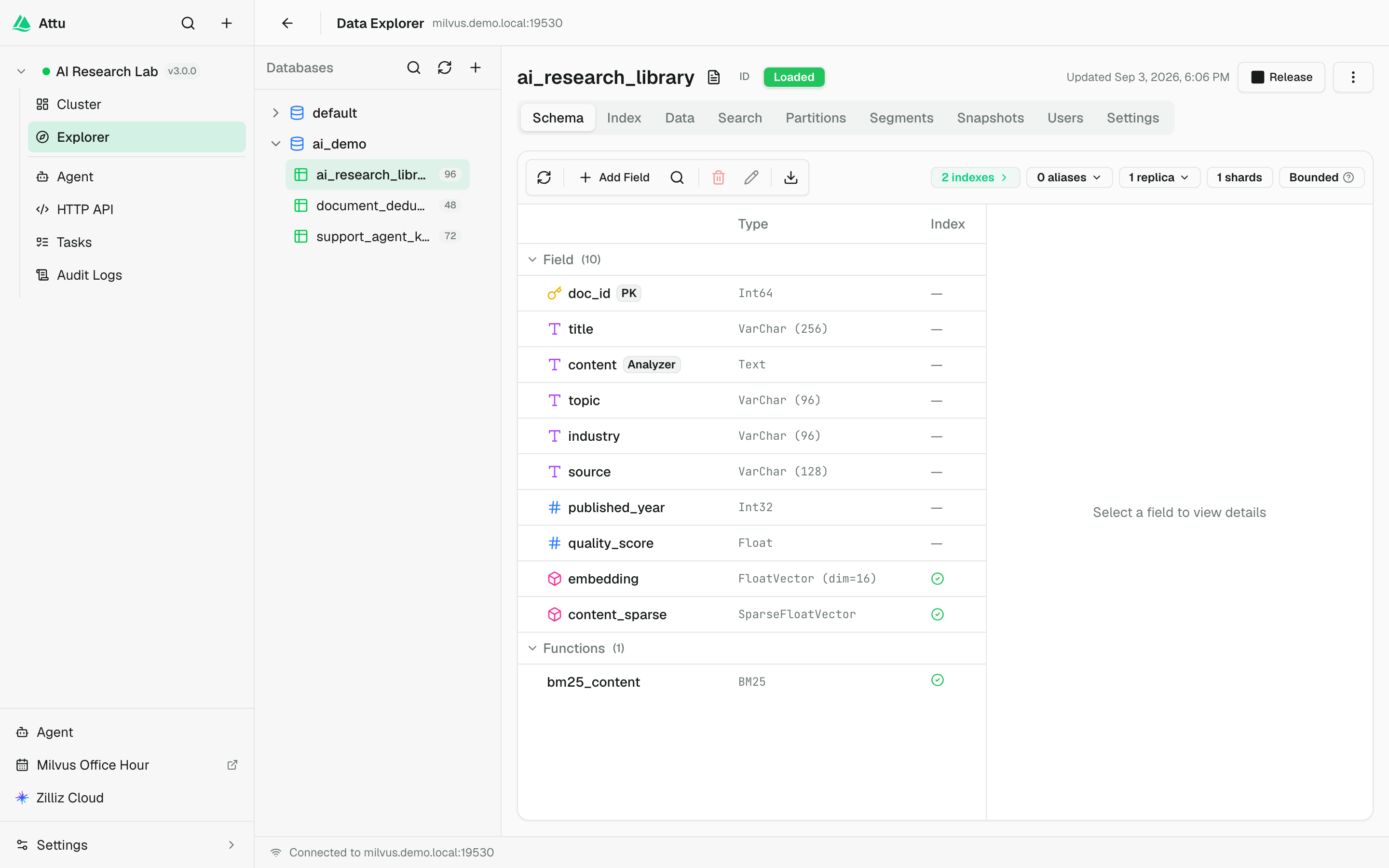This screenshot has width=1389, height=868.
Task: Click the Release button
Action: [1281, 77]
